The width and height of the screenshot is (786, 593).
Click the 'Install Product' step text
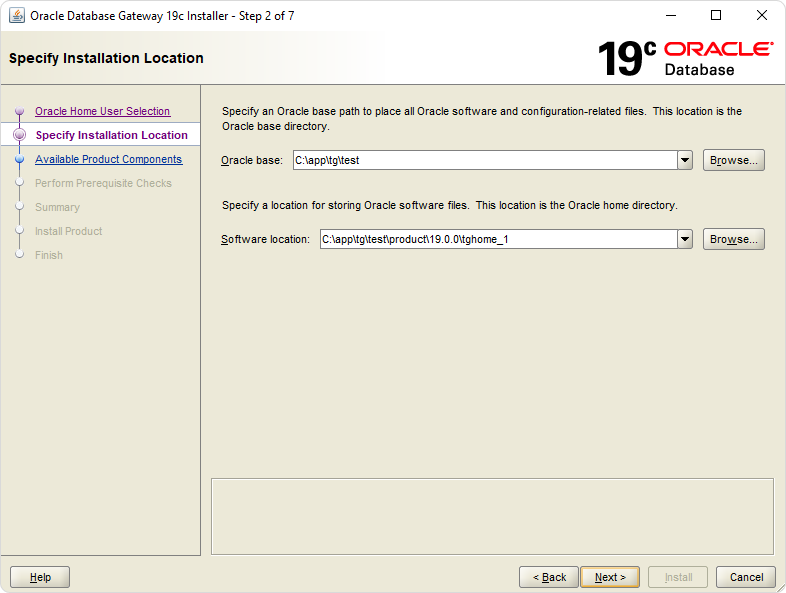[x=68, y=232]
